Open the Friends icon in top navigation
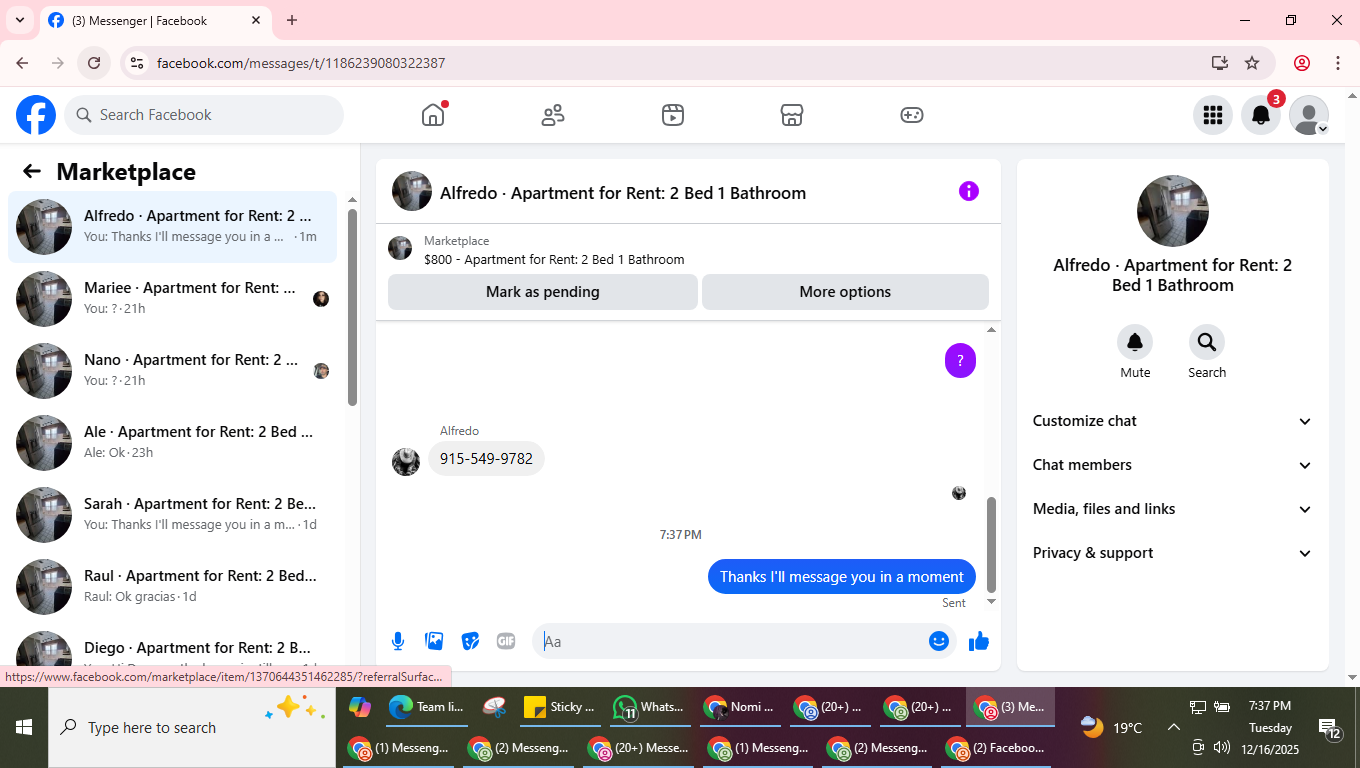 click(x=553, y=115)
